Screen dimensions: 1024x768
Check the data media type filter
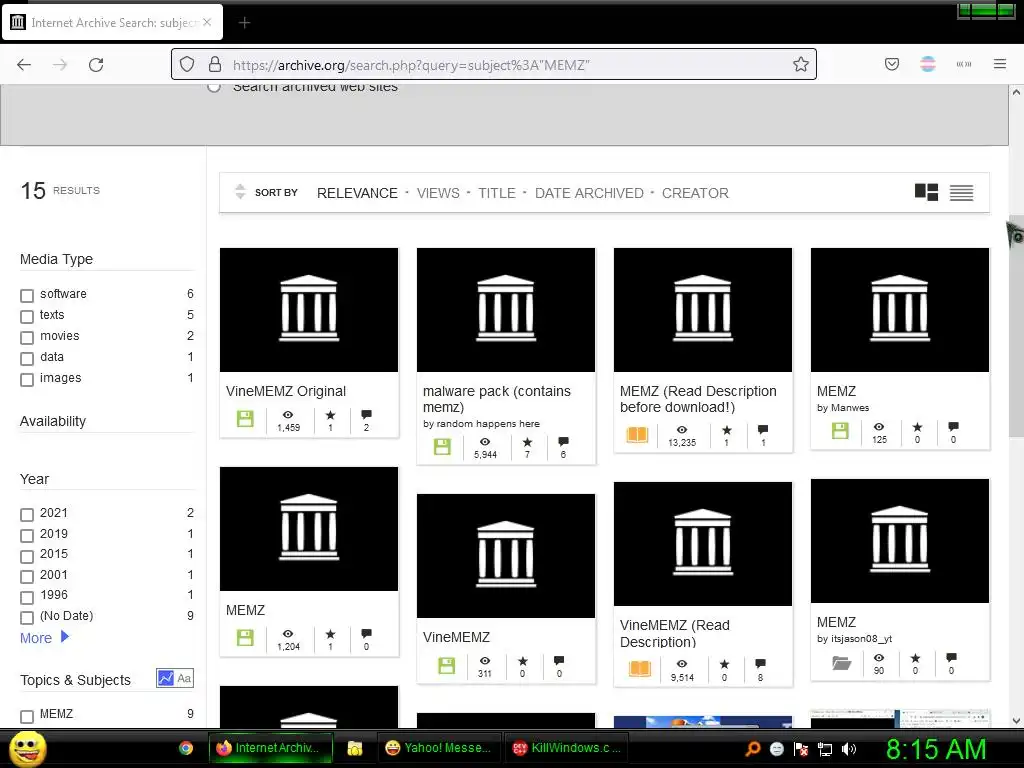[x=27, y=359]
